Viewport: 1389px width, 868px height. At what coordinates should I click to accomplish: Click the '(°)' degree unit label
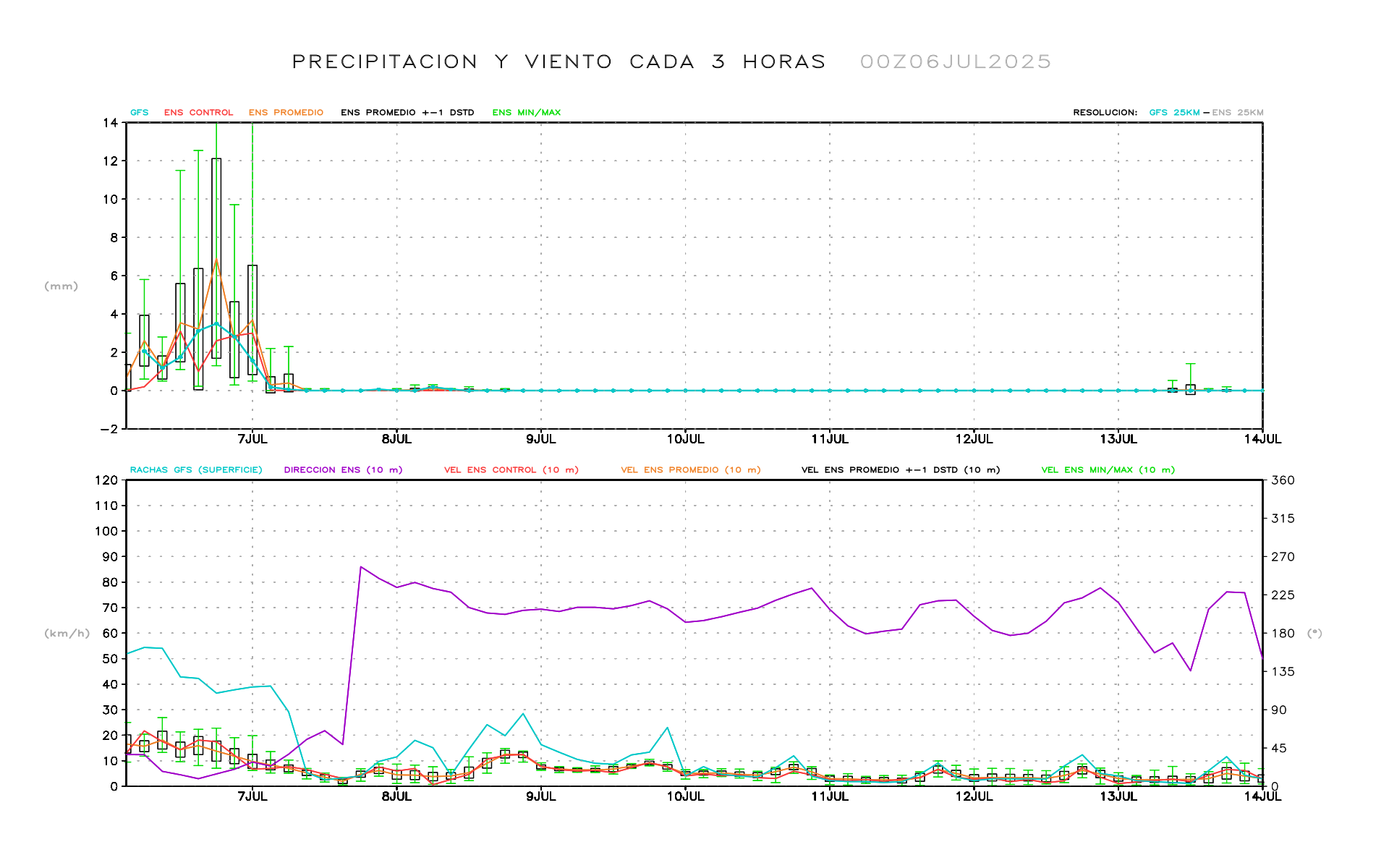[1314, 634]
